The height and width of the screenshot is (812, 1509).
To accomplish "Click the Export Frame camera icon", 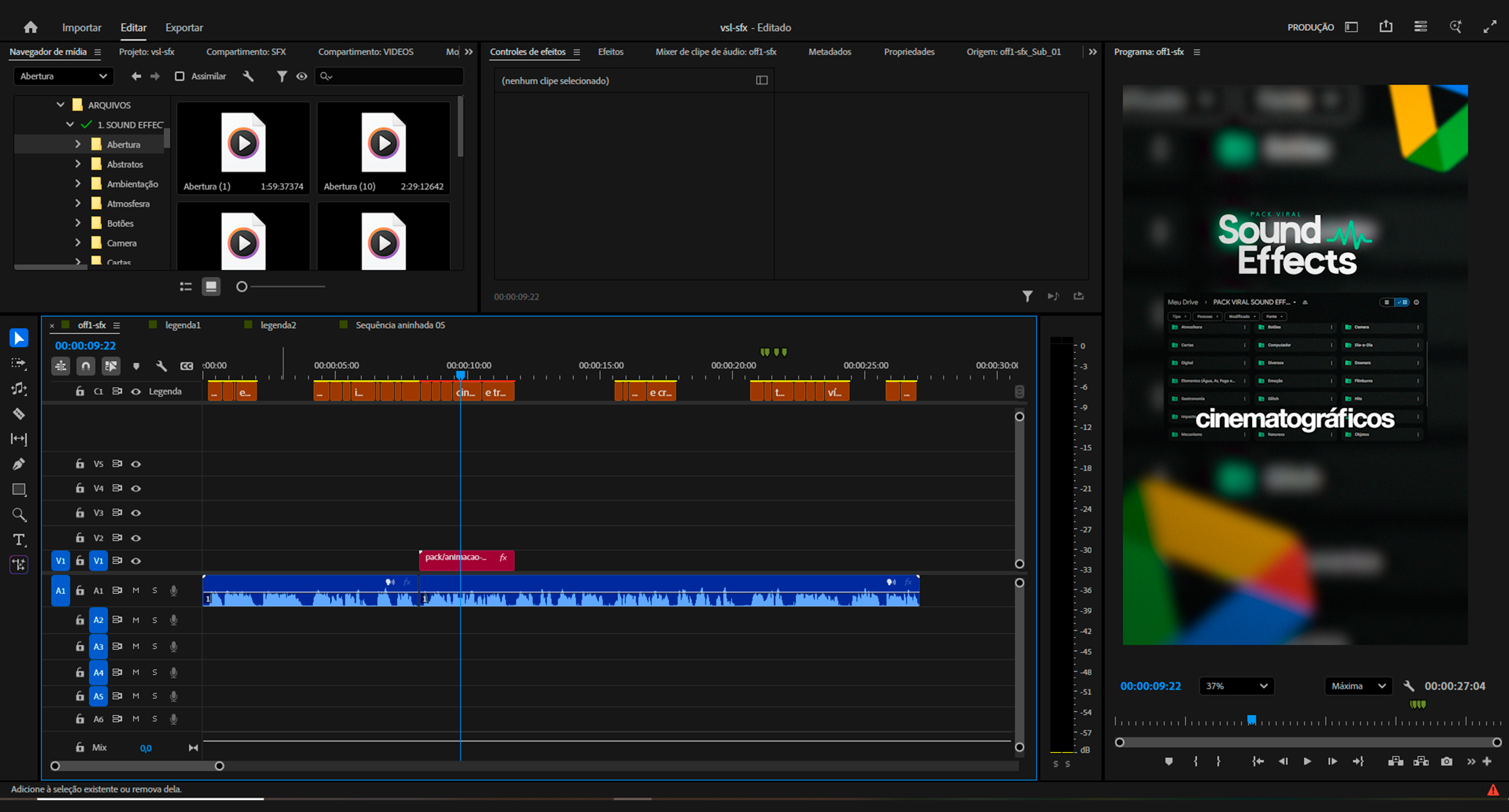I will click(x=1446, y=761).
